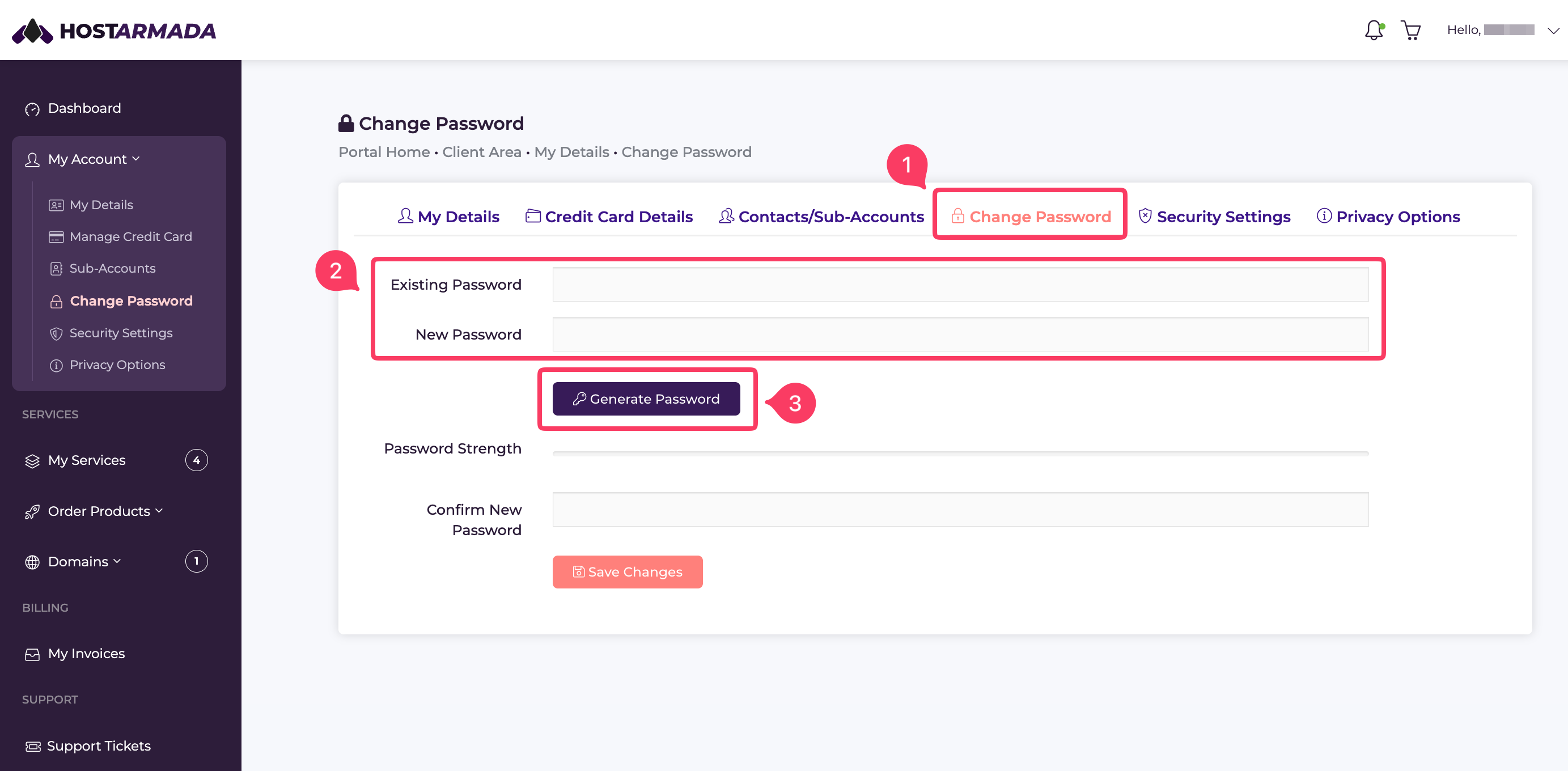Open the Credit Card Details tab
The height and width of the screenshot is (771, 1568).
609,217
